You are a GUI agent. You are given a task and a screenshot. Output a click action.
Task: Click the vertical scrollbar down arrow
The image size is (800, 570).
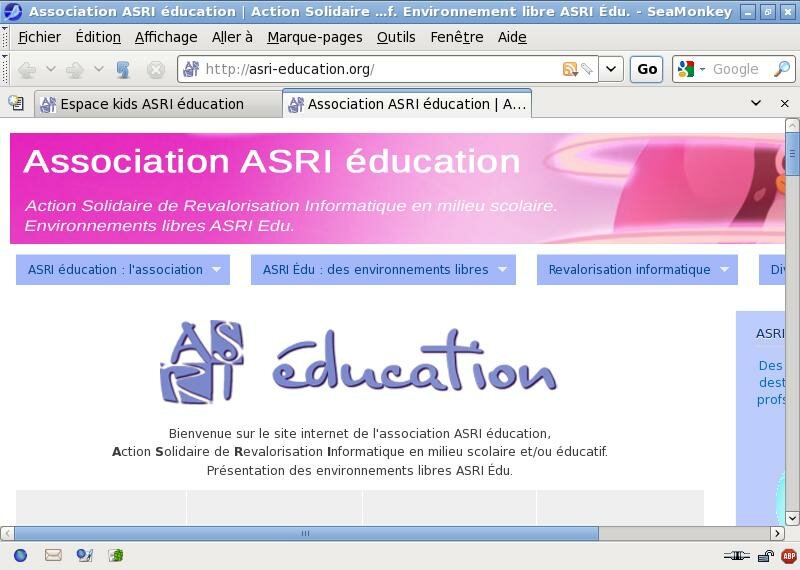click(792, 518)
